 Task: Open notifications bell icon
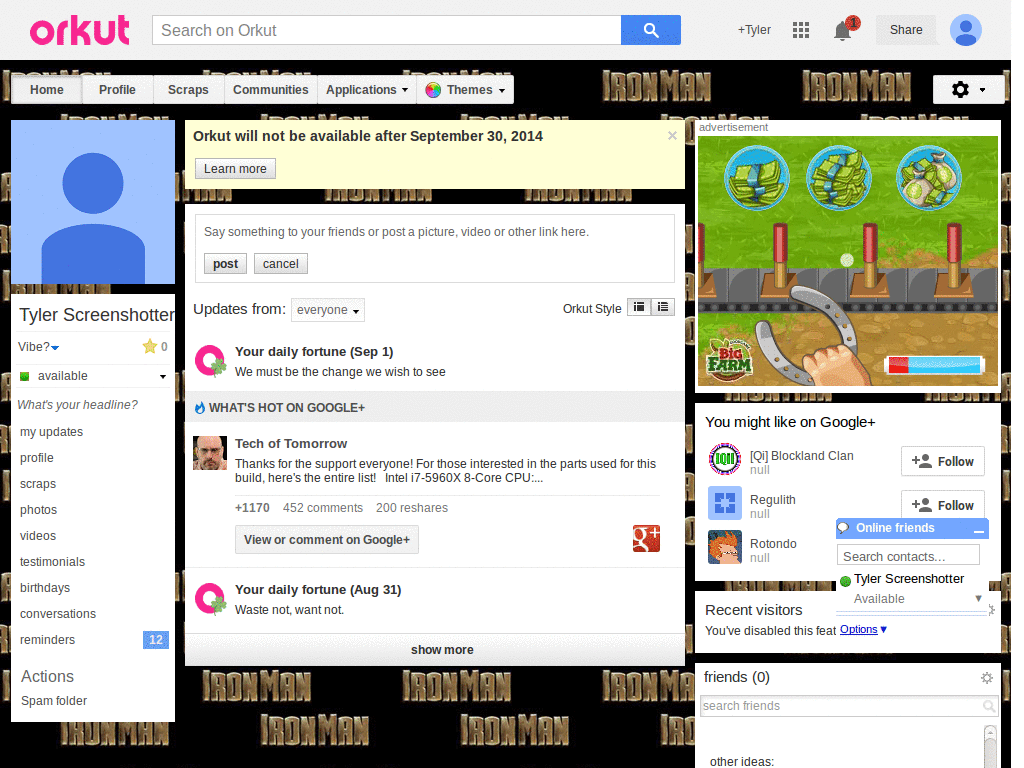[x=842, y=30]
